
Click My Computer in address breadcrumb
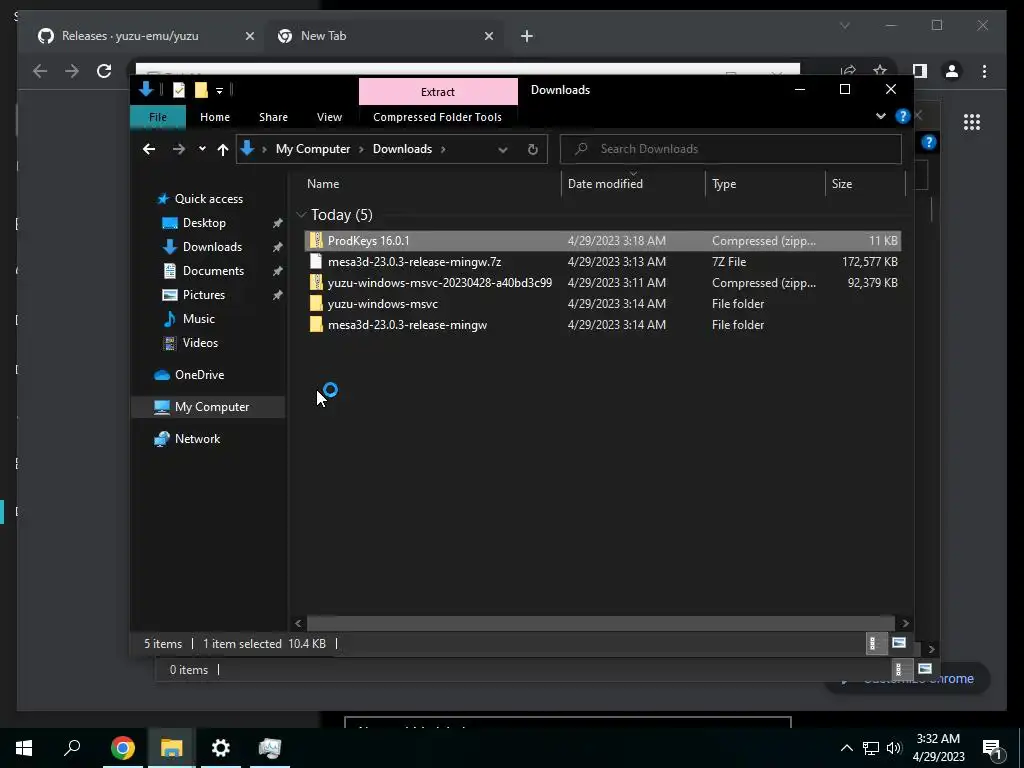click(x=313, y=149)
